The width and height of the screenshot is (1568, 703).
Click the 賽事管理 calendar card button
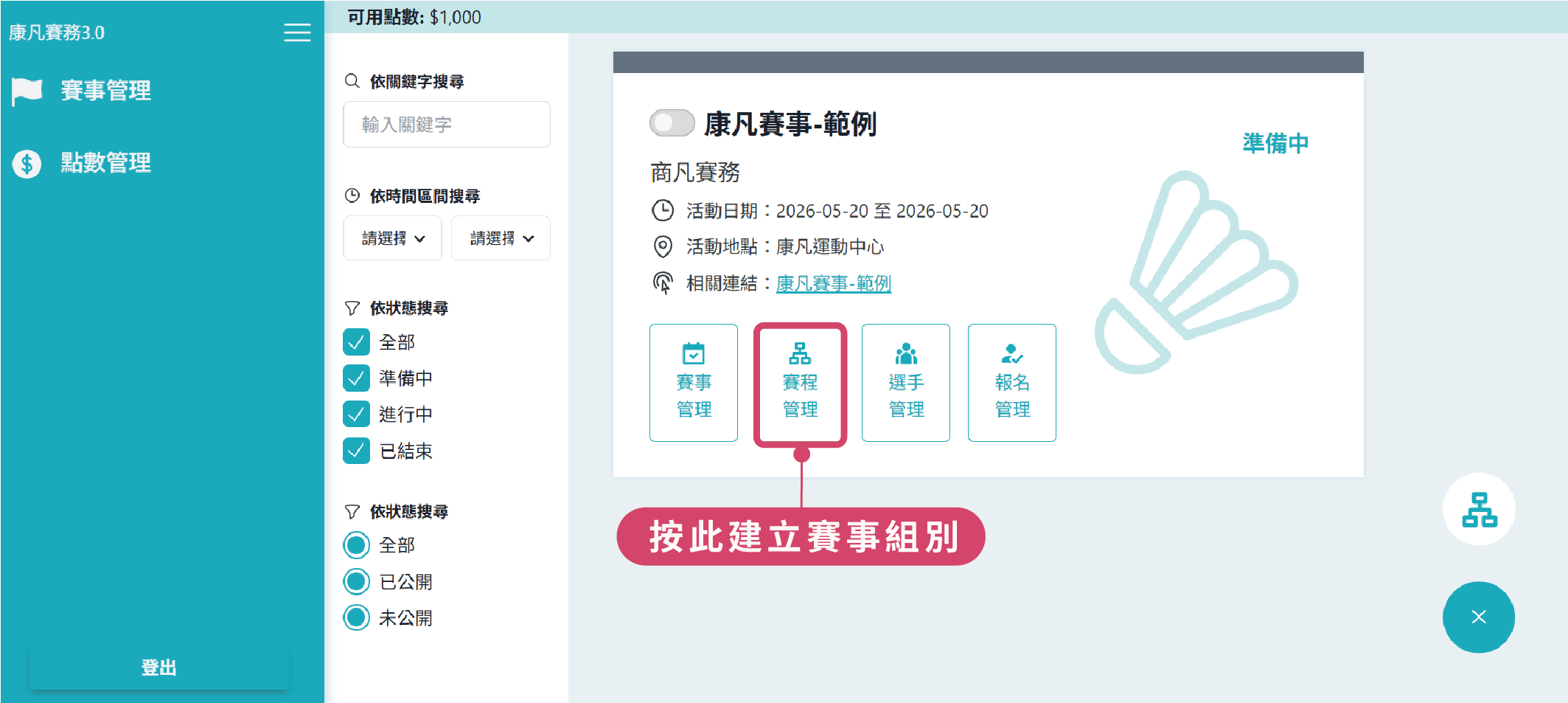tap(693, 383)
